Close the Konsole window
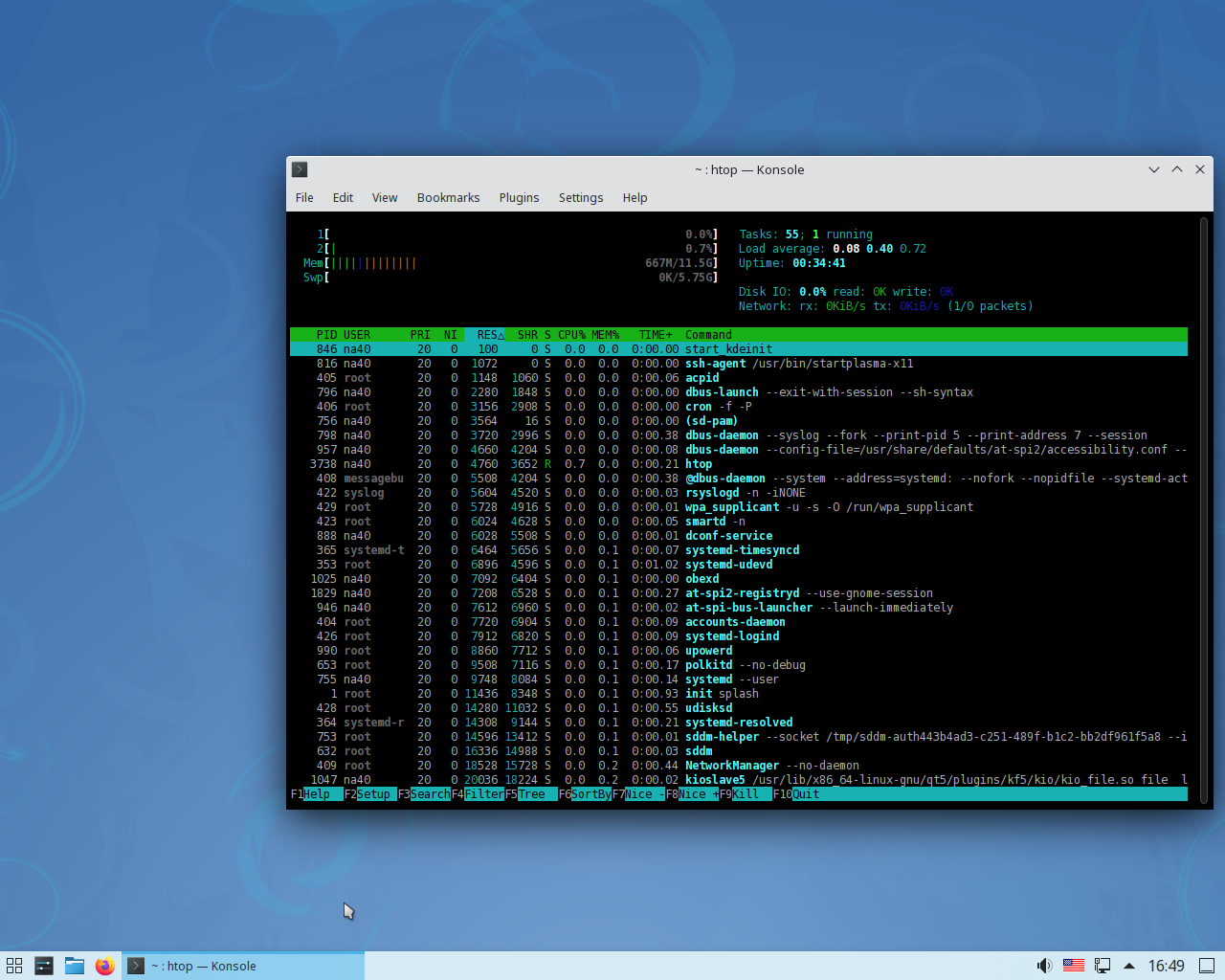Image resolution: width=1225 pixels, height=980 pixels. 1200,169
